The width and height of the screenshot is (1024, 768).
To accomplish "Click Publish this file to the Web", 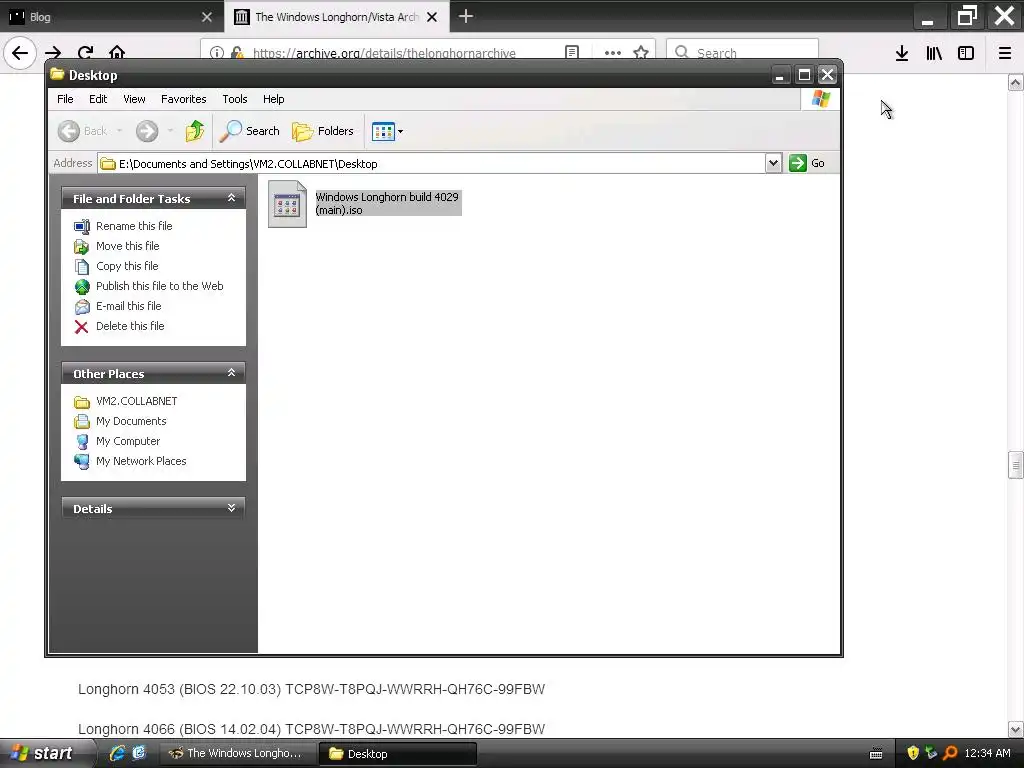I will click(159, 286).
